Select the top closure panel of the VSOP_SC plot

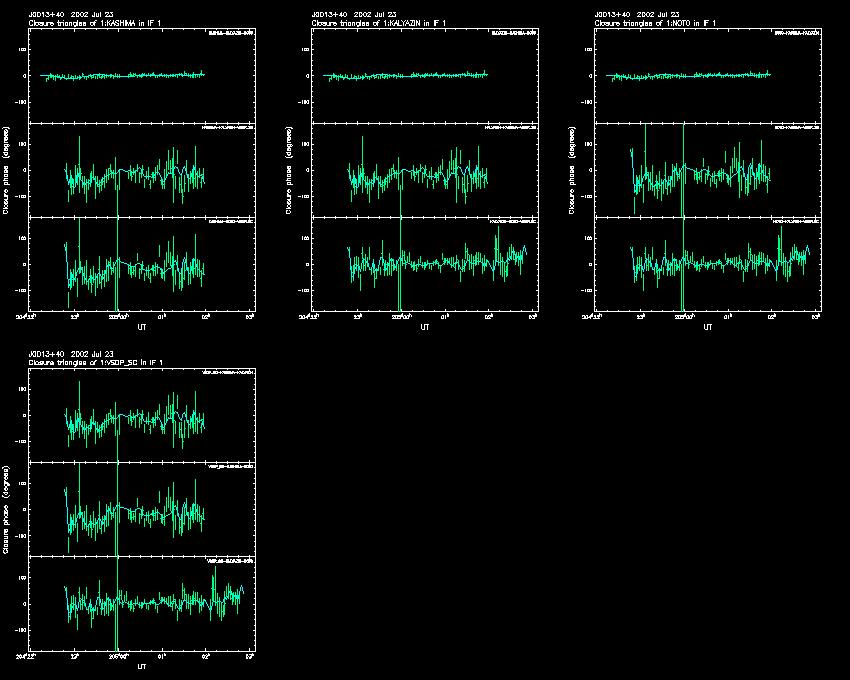tap(141, 415)
